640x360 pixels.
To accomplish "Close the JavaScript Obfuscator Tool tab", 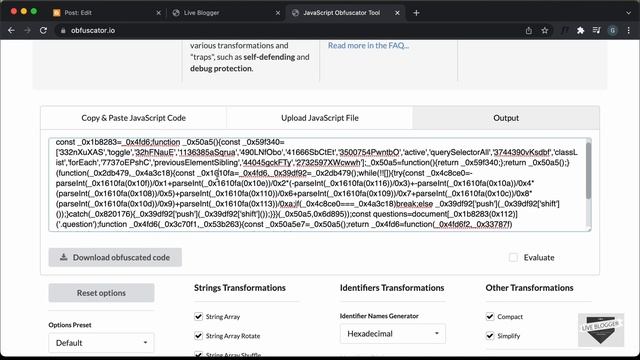I will coord(397,13).
